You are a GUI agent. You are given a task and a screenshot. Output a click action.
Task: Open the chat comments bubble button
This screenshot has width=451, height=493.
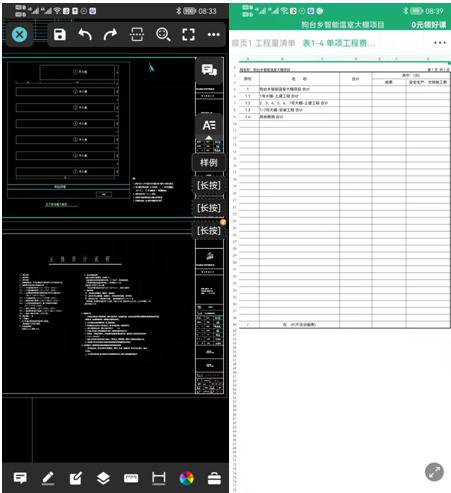[x=209, y=70]
